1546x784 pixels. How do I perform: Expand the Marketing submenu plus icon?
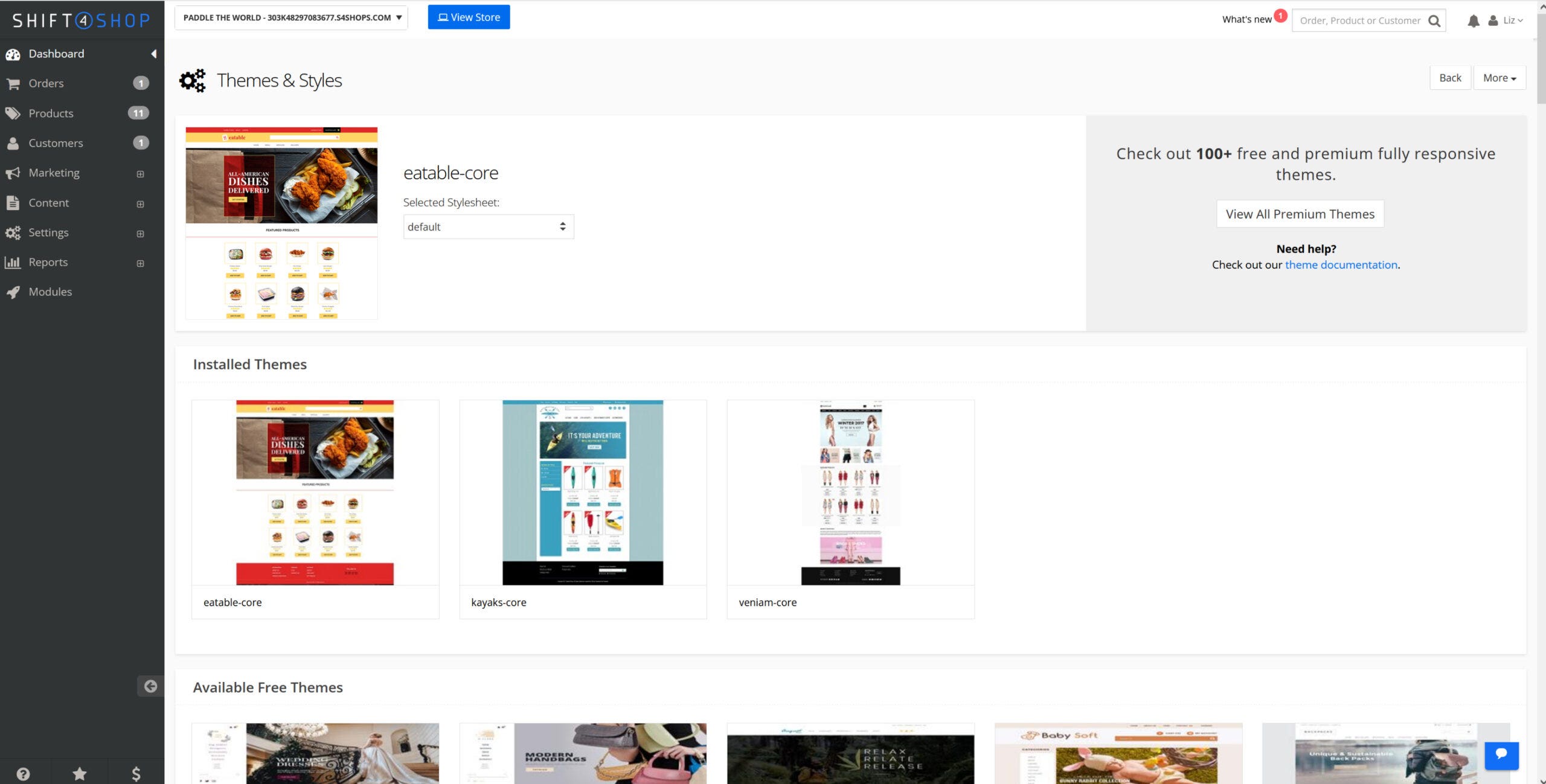pyautogui.click(x=140, y=174)
